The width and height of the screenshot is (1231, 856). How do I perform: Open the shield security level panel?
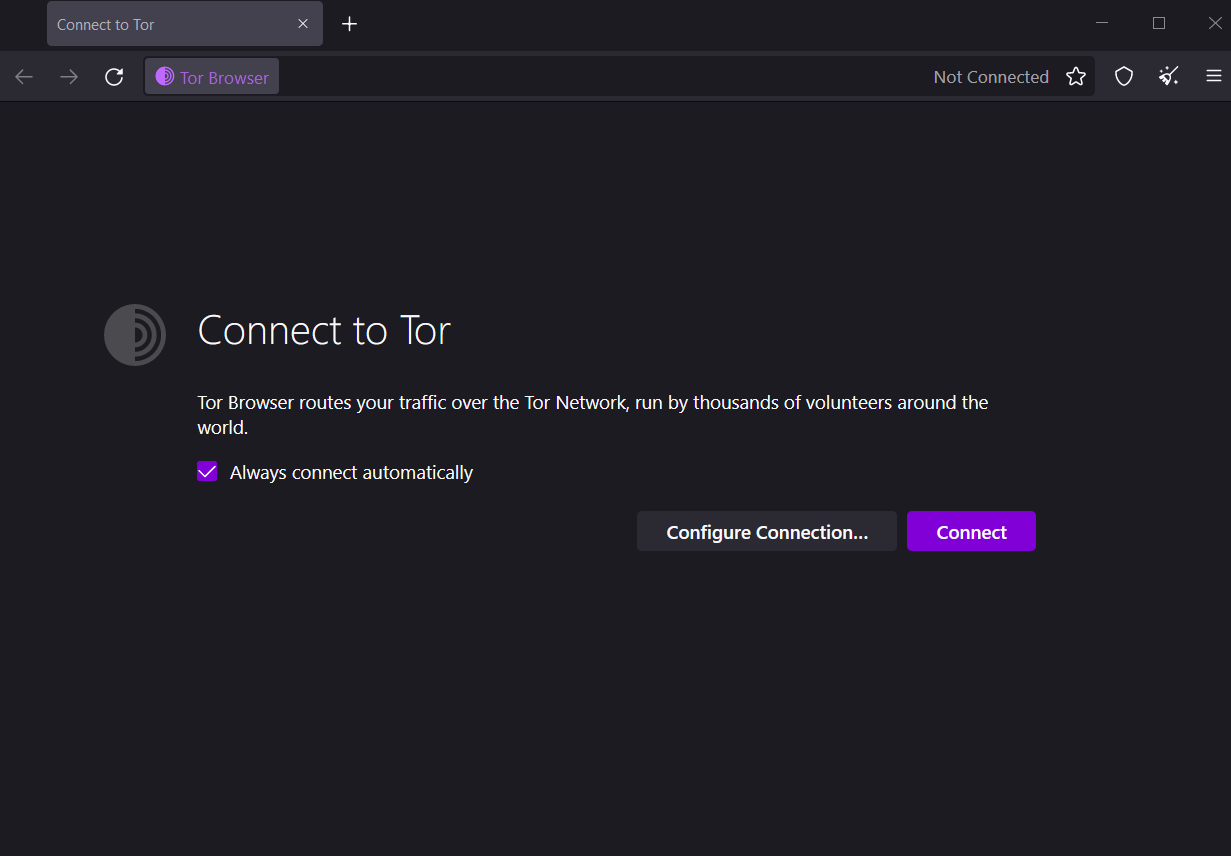tap(1124, 77)
